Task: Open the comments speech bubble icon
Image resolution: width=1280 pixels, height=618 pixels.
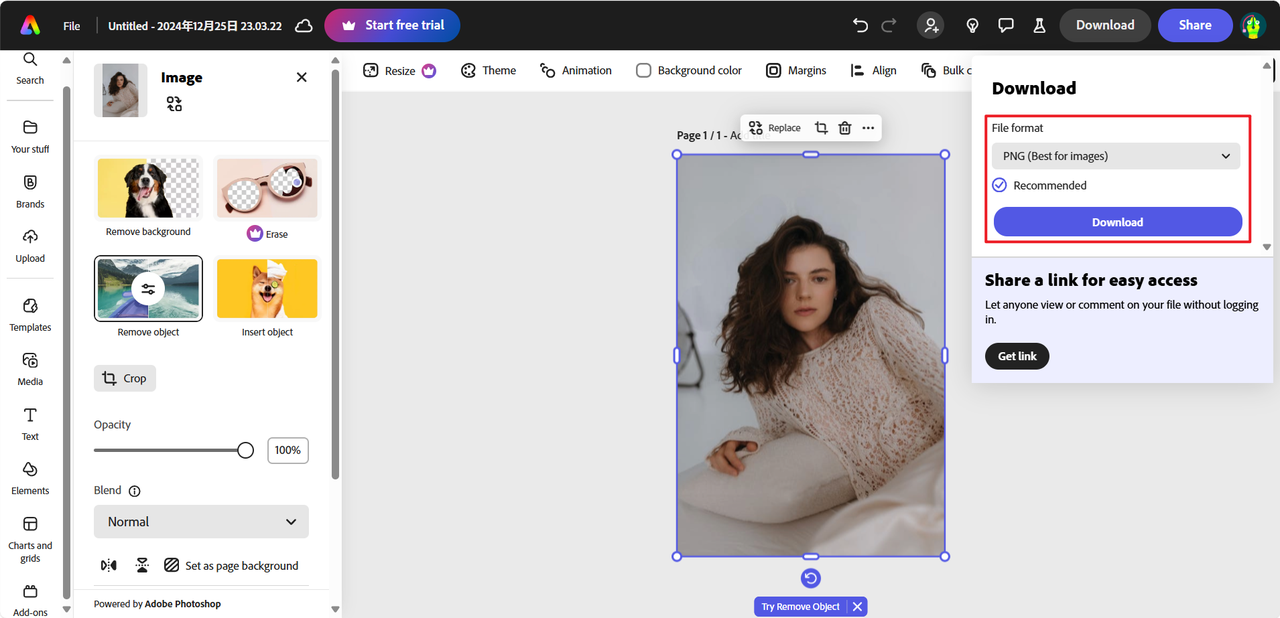Action: coord(1006,25)
